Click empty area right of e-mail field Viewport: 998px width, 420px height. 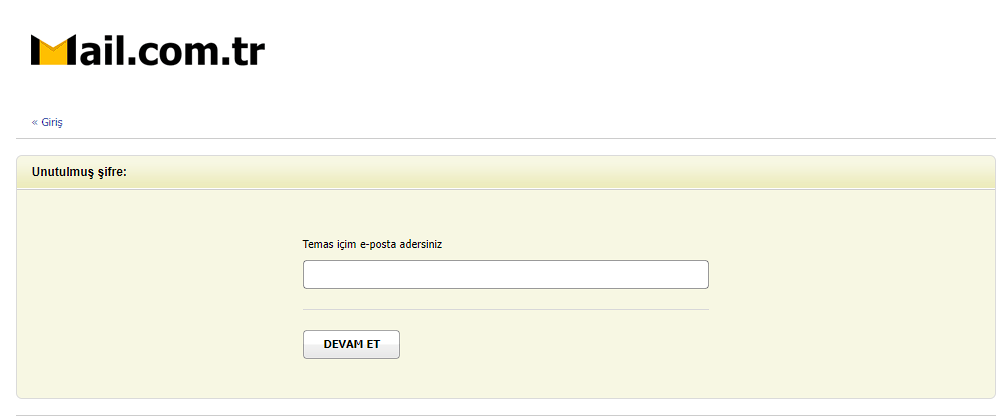pos(850,275)
